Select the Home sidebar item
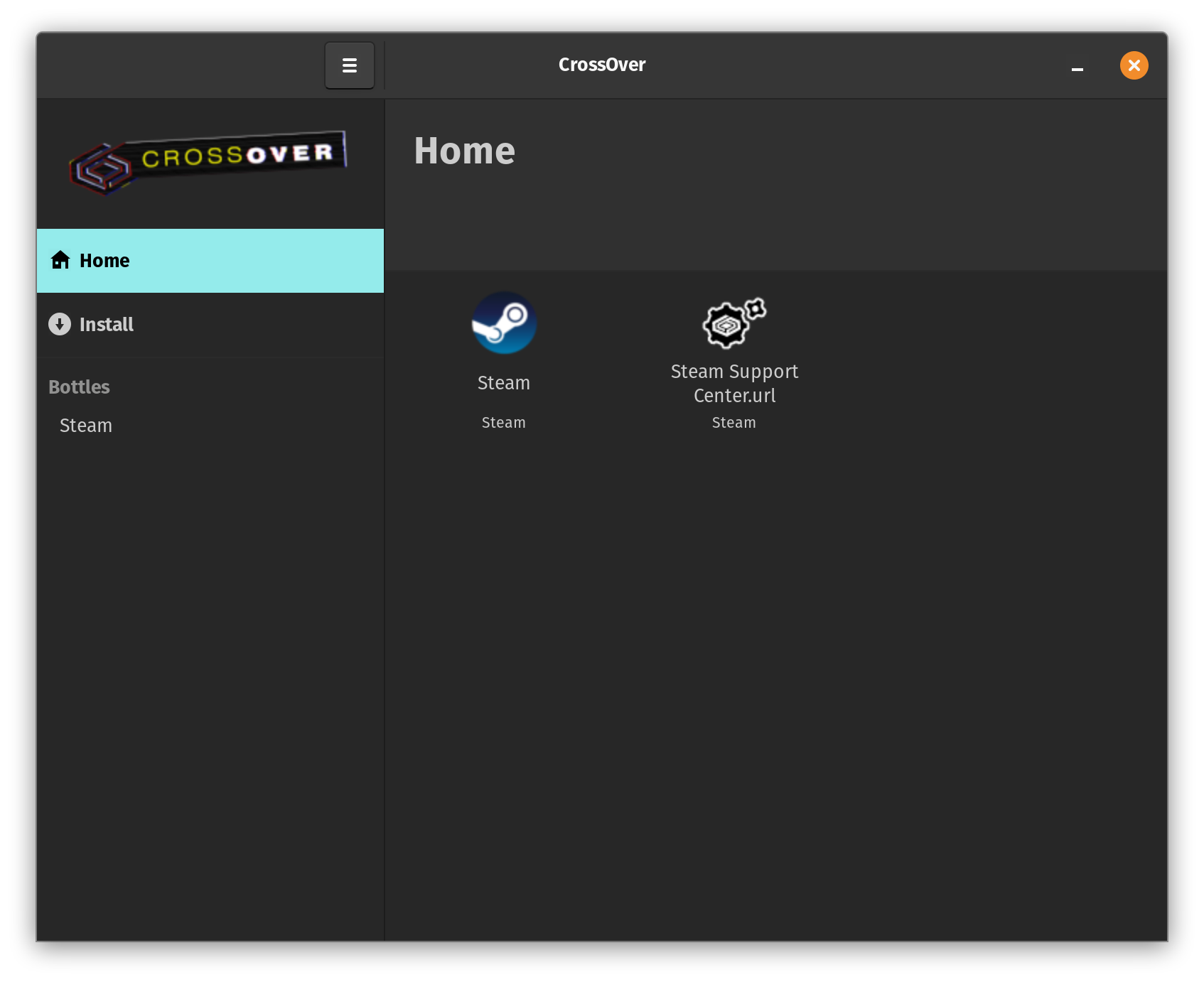The width and height of the screenshot is (1204, 982). click(x=210, y=261)
